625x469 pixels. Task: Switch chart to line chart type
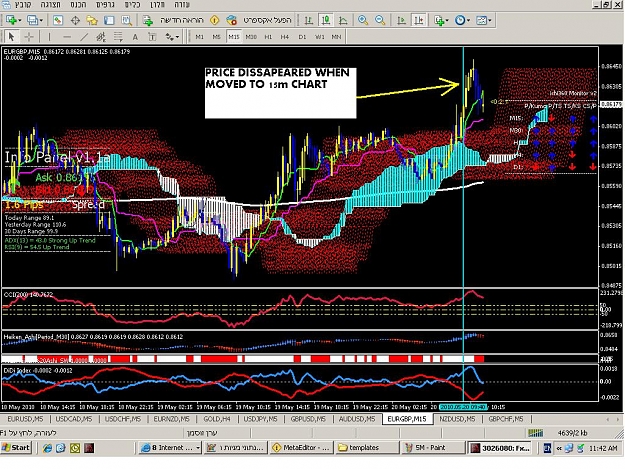coord(343,20)
